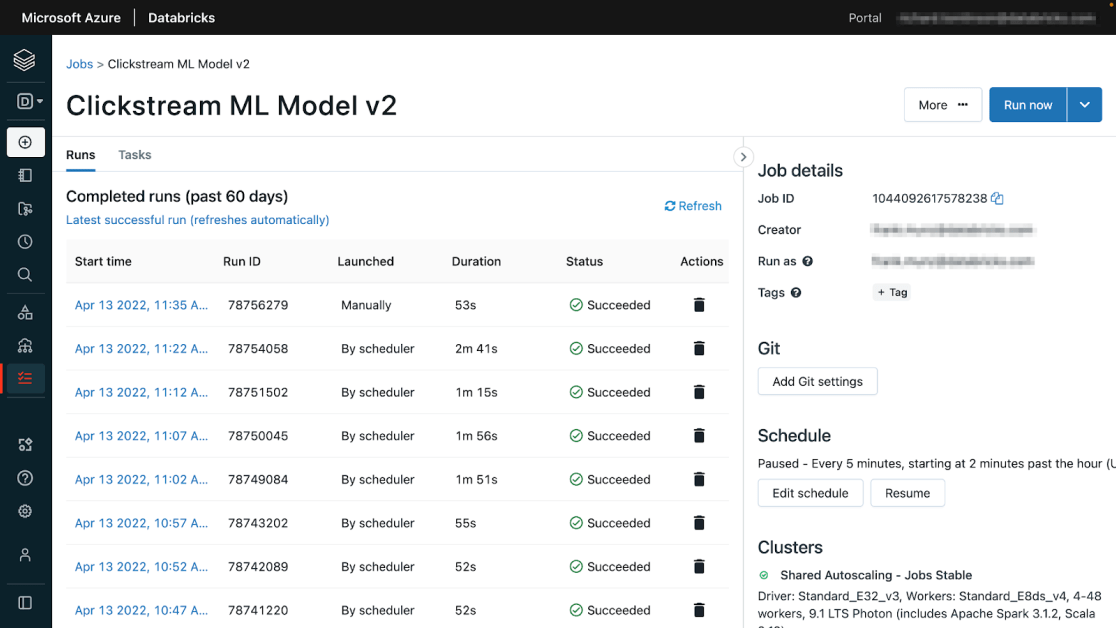Add a tag with the + Tag chip
Screen dimensions: 1116x628
coord(891,293)
